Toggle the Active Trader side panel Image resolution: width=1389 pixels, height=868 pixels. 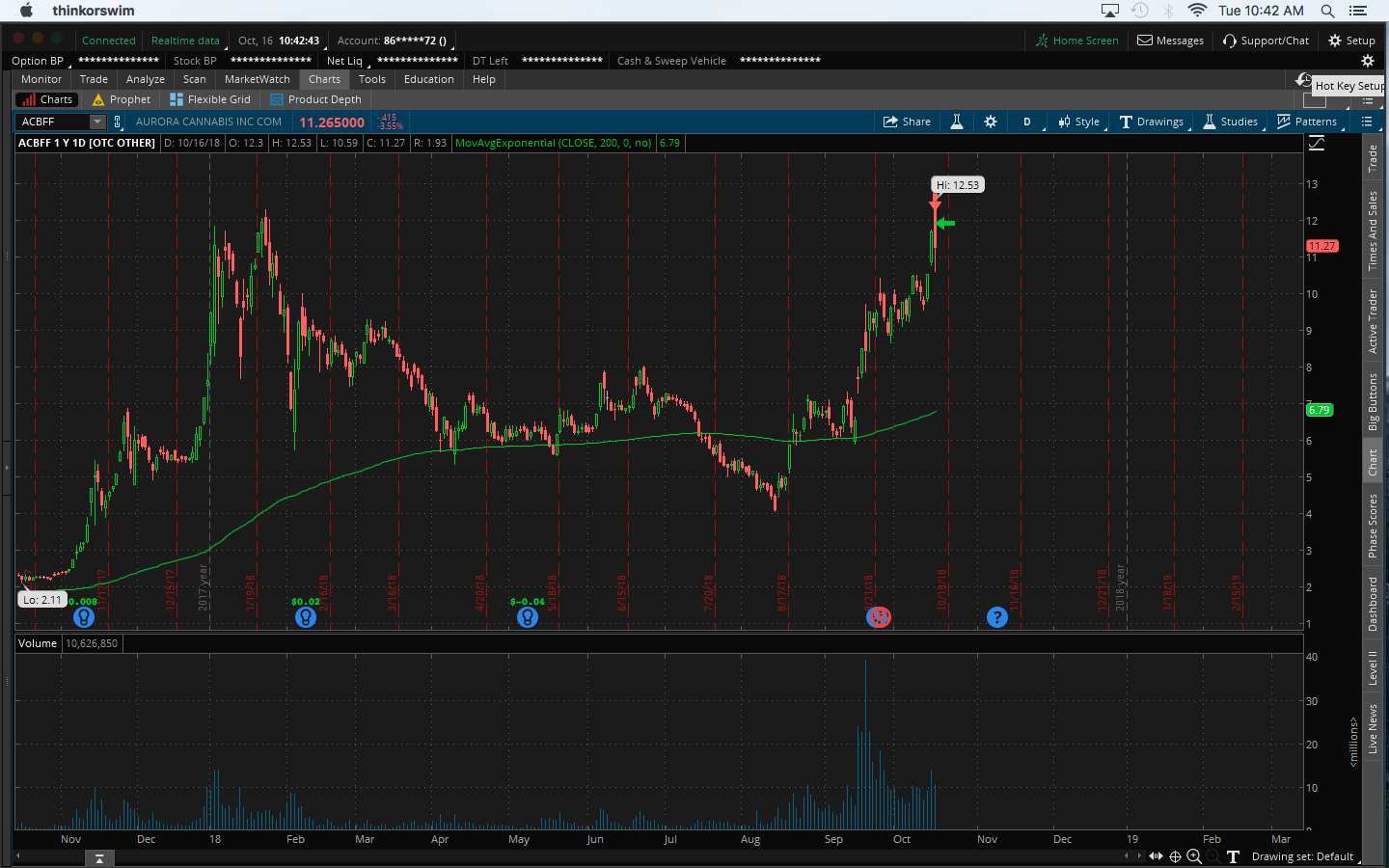(x=1373, y=321)
